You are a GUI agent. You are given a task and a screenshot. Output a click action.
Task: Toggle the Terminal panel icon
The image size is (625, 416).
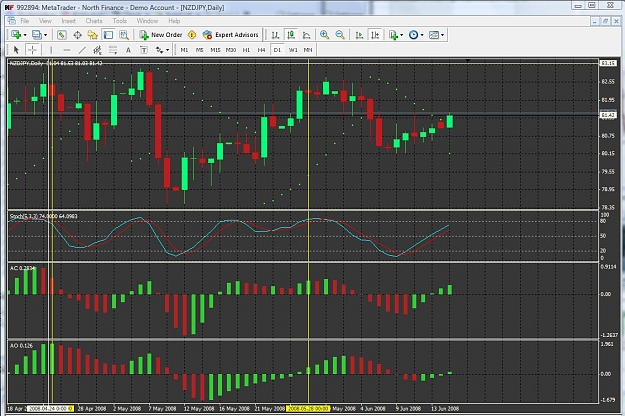pyautogui.click(x=108, y=35)
